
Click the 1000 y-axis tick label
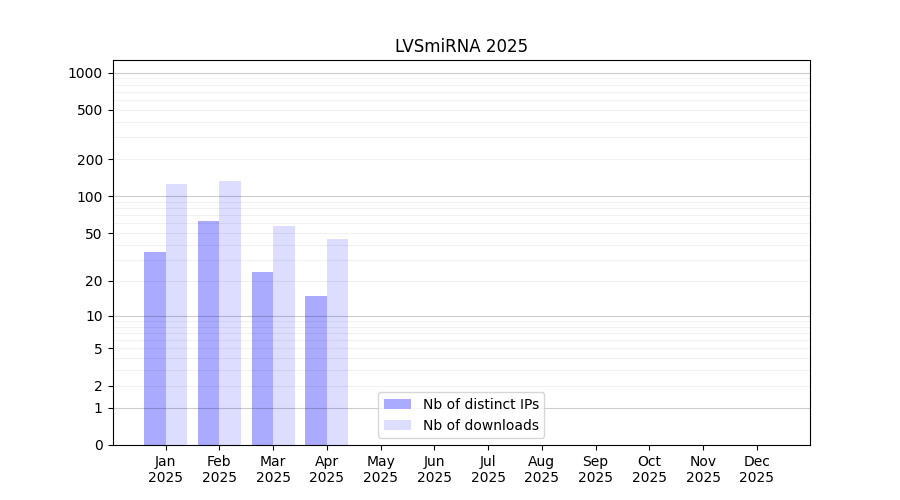(x=85, y=73)
